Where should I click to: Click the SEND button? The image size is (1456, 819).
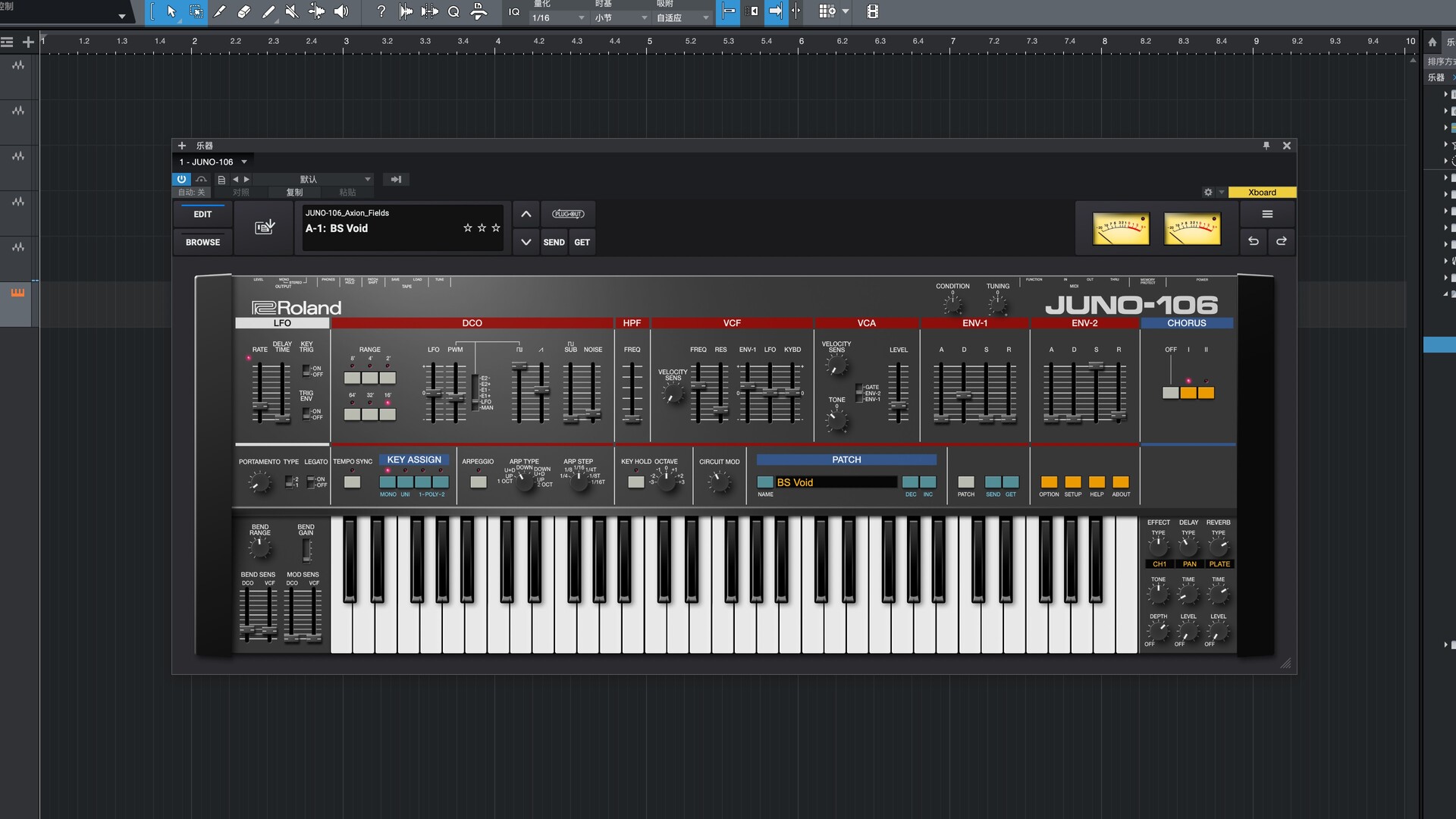coord(554,242)
